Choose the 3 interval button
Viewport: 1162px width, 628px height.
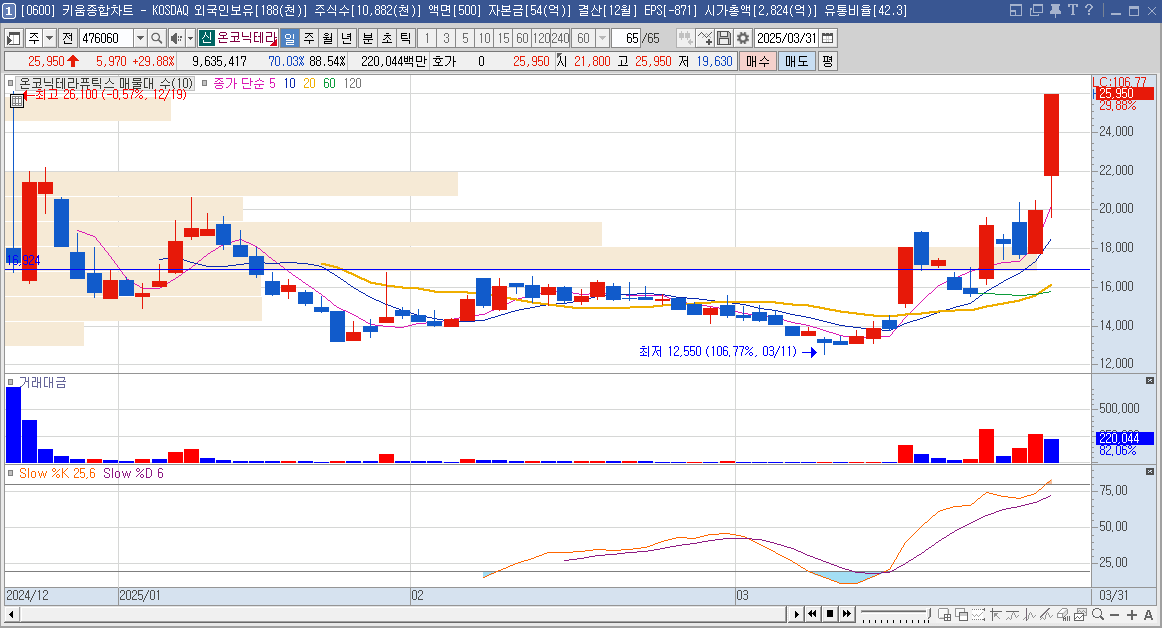(x=446, y=38)
